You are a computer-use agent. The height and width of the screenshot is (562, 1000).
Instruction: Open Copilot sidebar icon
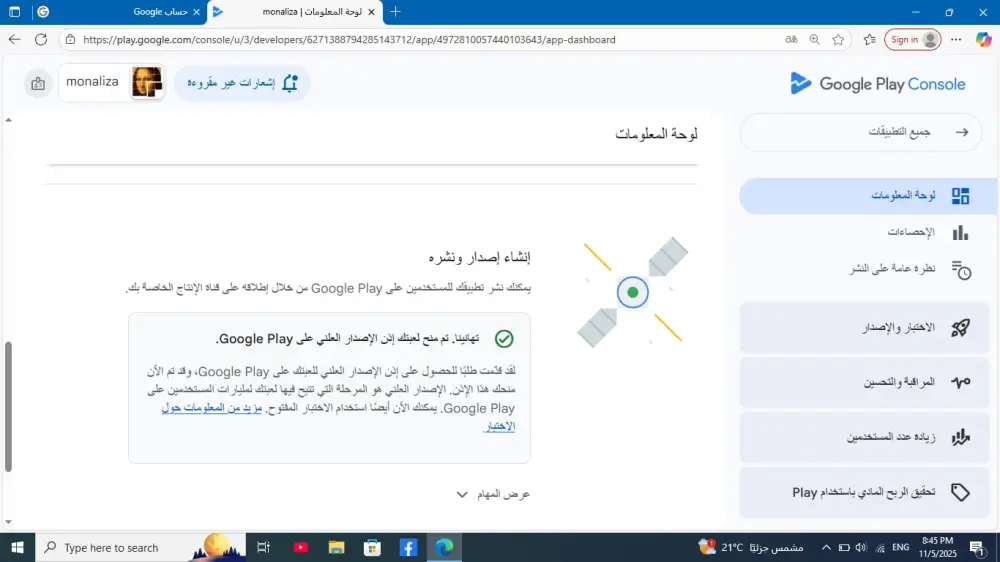983,40
